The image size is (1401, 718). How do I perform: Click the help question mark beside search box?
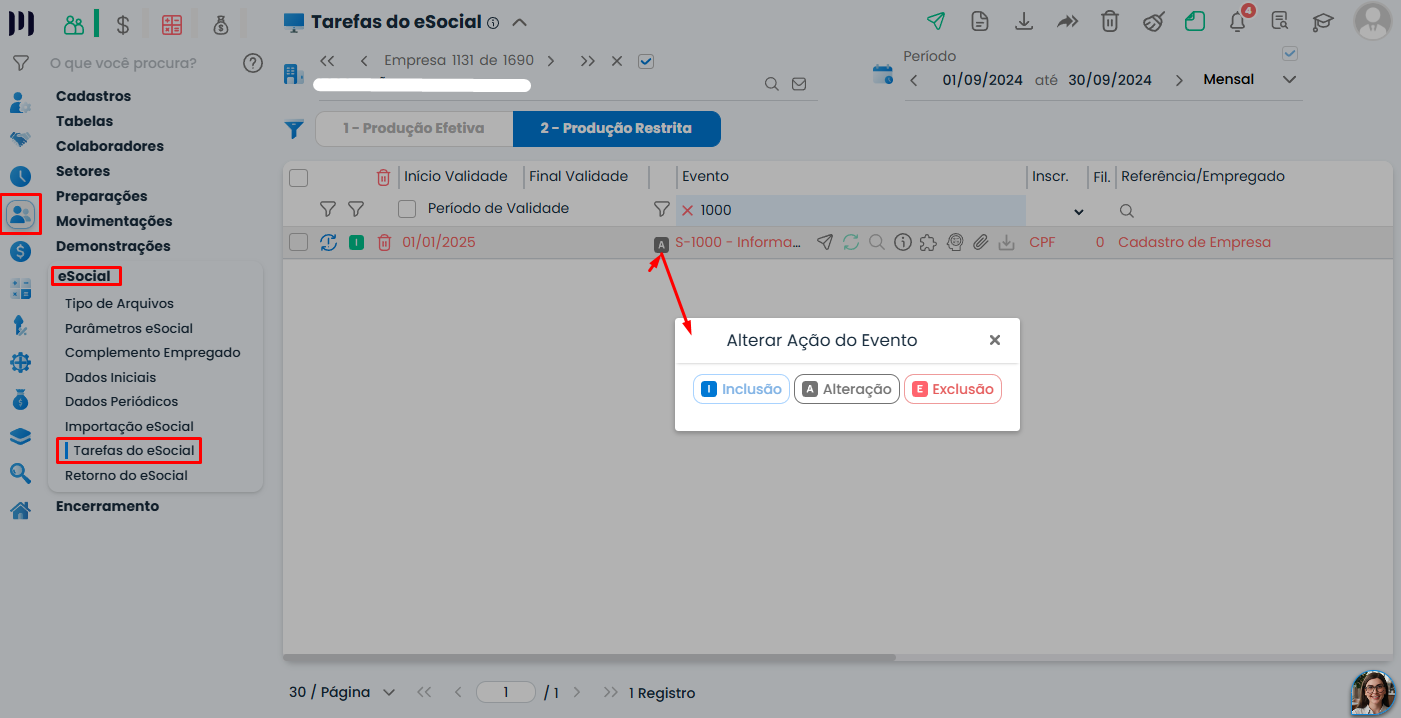253,63
